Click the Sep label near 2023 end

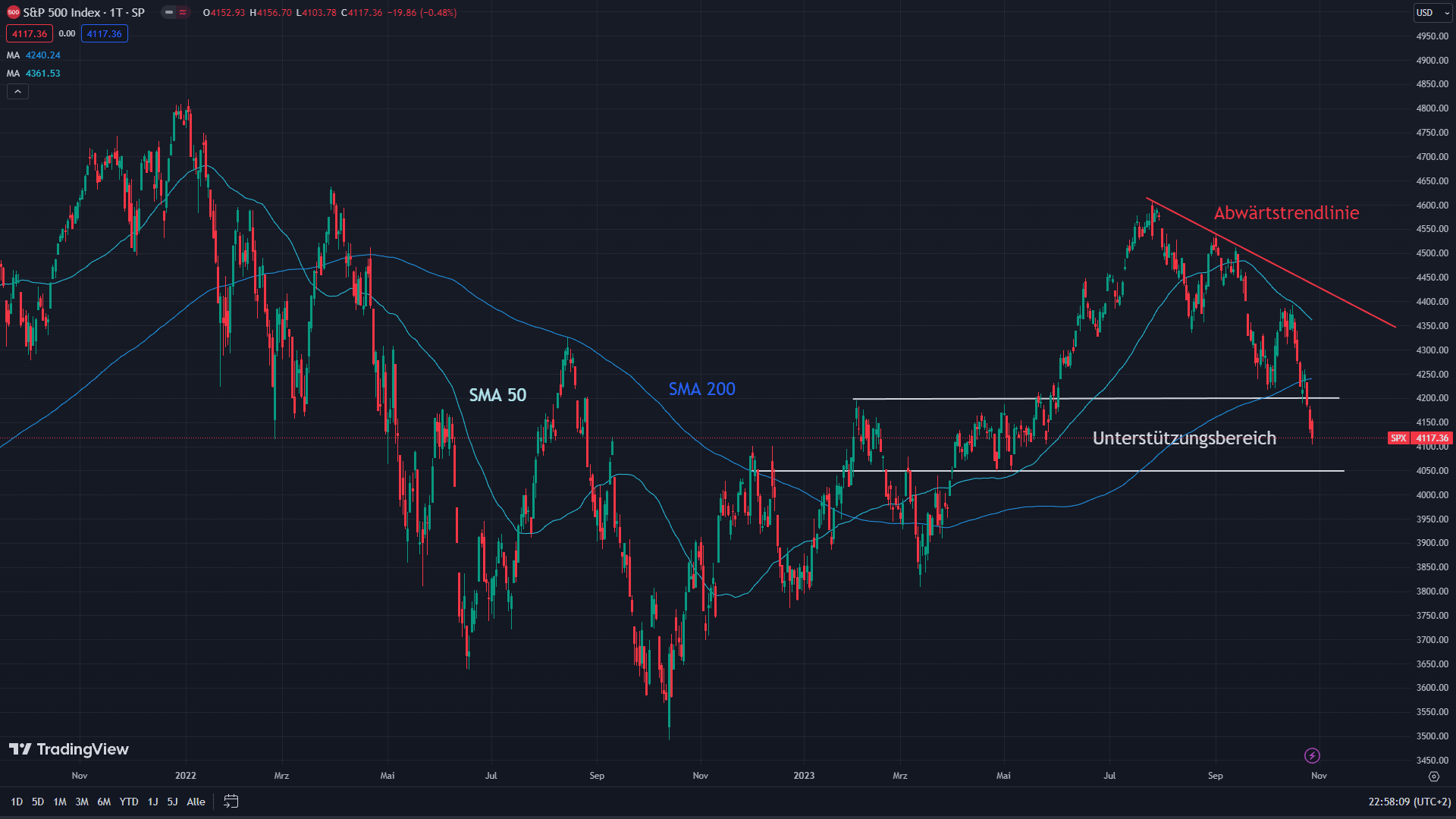1215,776
